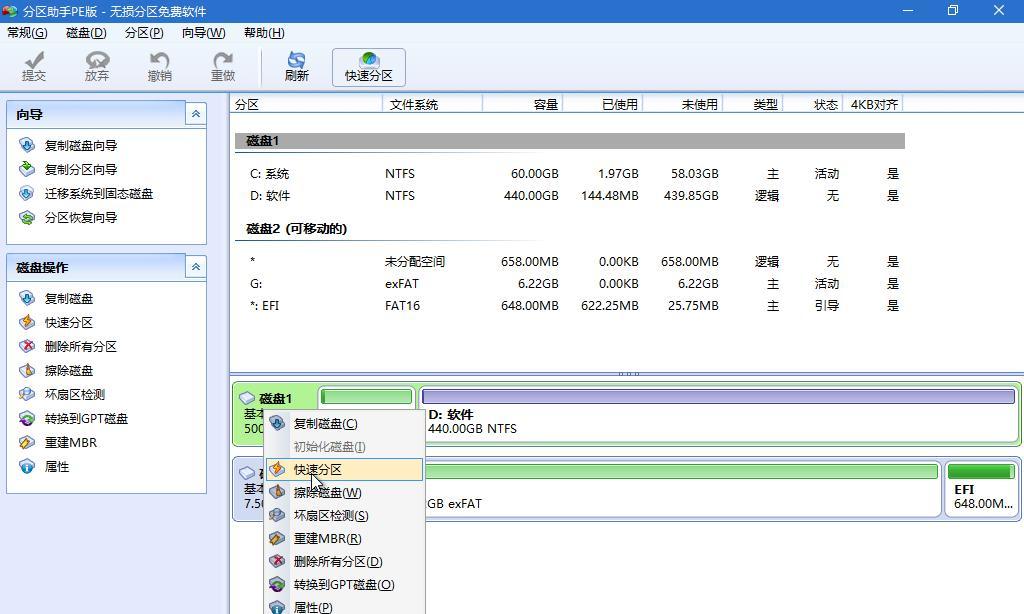Open 分区恢复向导 in the wizard panel

80,218
